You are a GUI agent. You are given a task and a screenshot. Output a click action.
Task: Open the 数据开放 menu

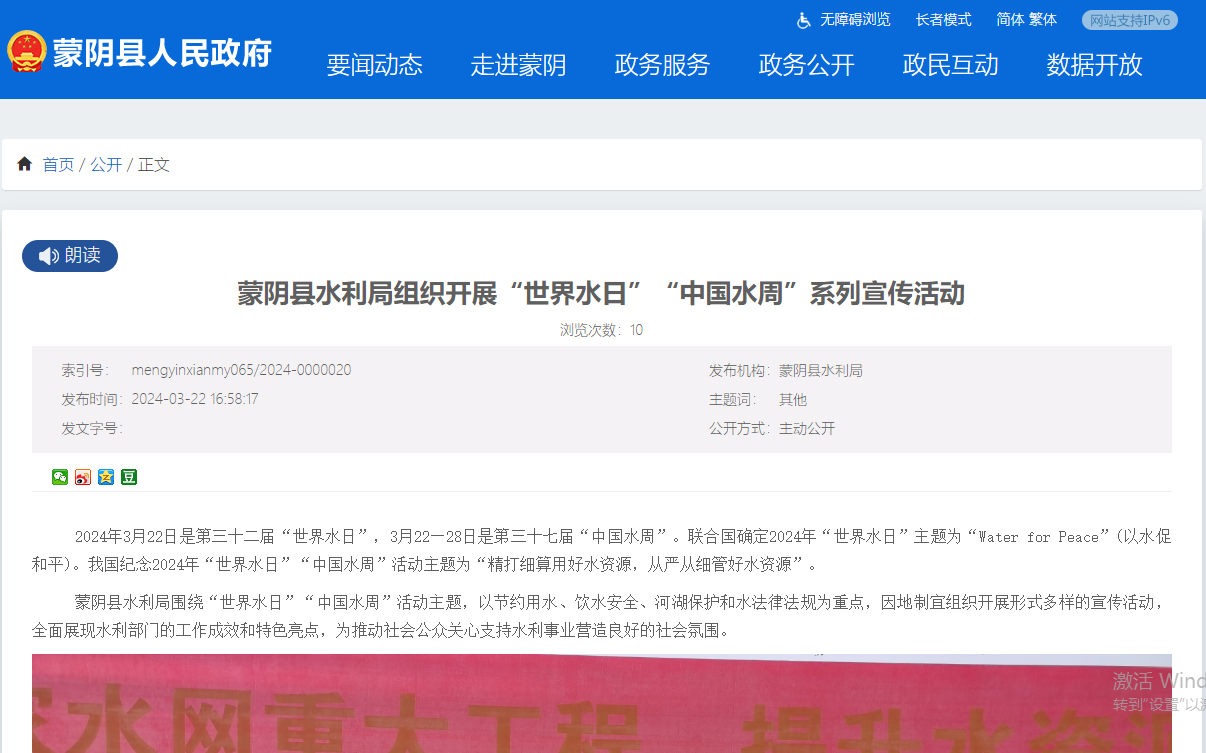[x=1095, y=65]
